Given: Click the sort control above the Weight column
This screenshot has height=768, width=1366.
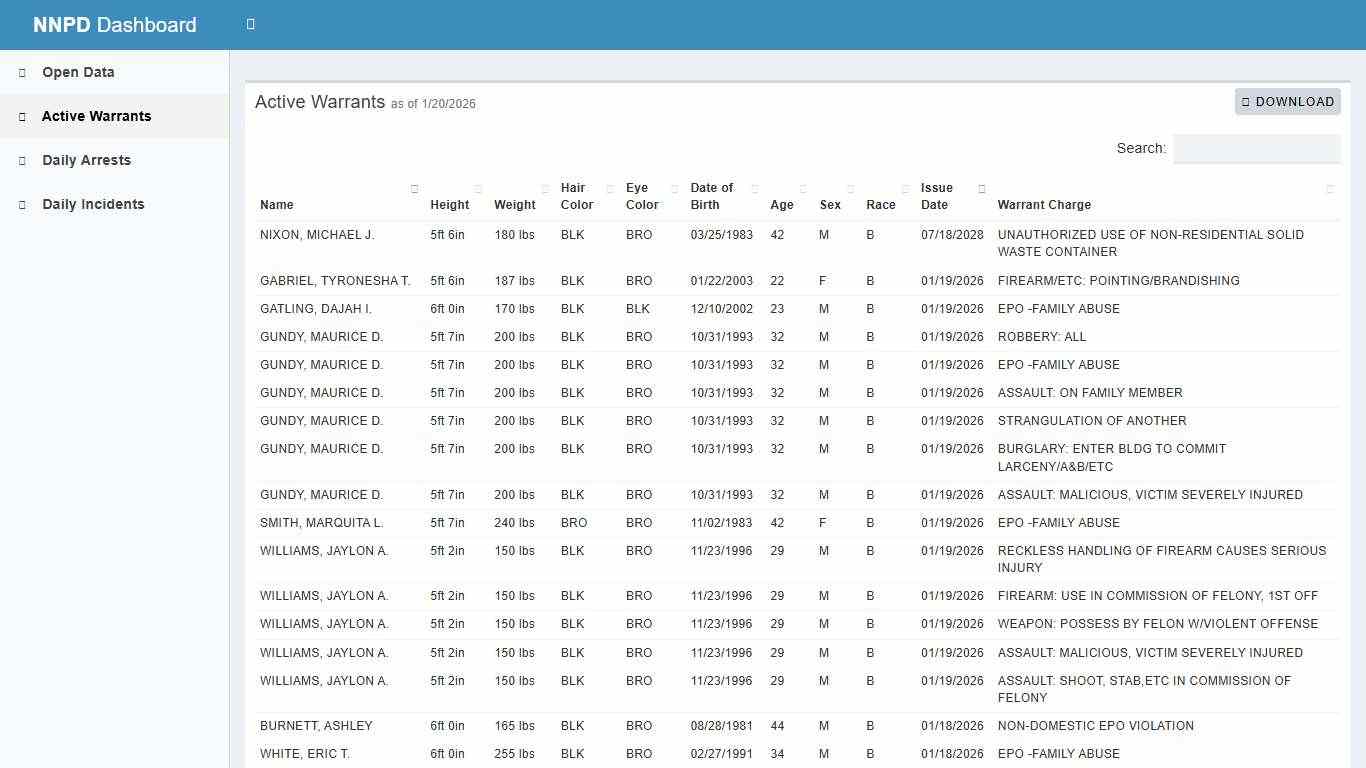Looking at the screenshot, I should [542, 188].
